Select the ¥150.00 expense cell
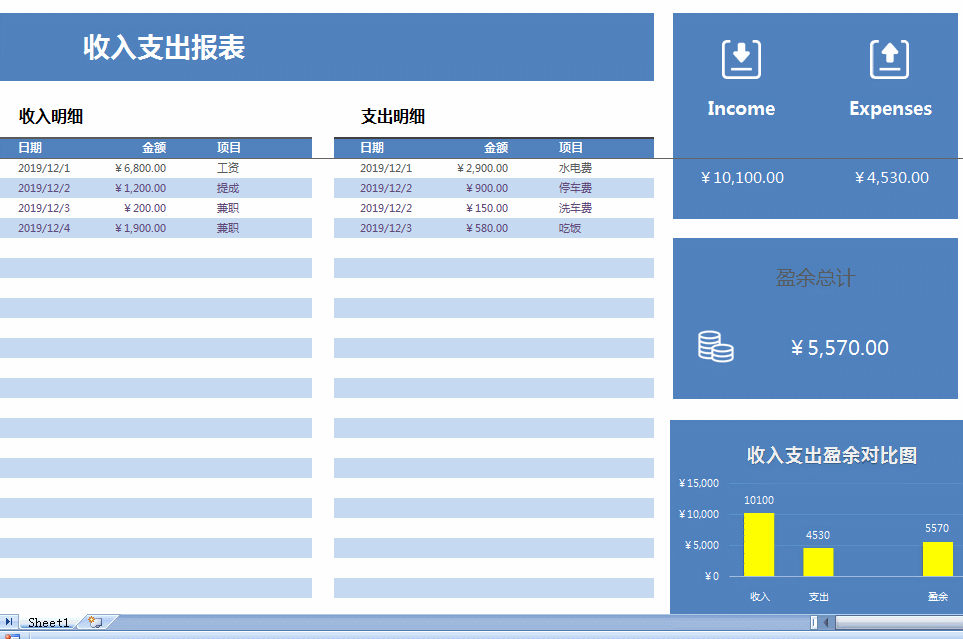The height and width of the screenshot is (639, 963). tap(487, 208)
